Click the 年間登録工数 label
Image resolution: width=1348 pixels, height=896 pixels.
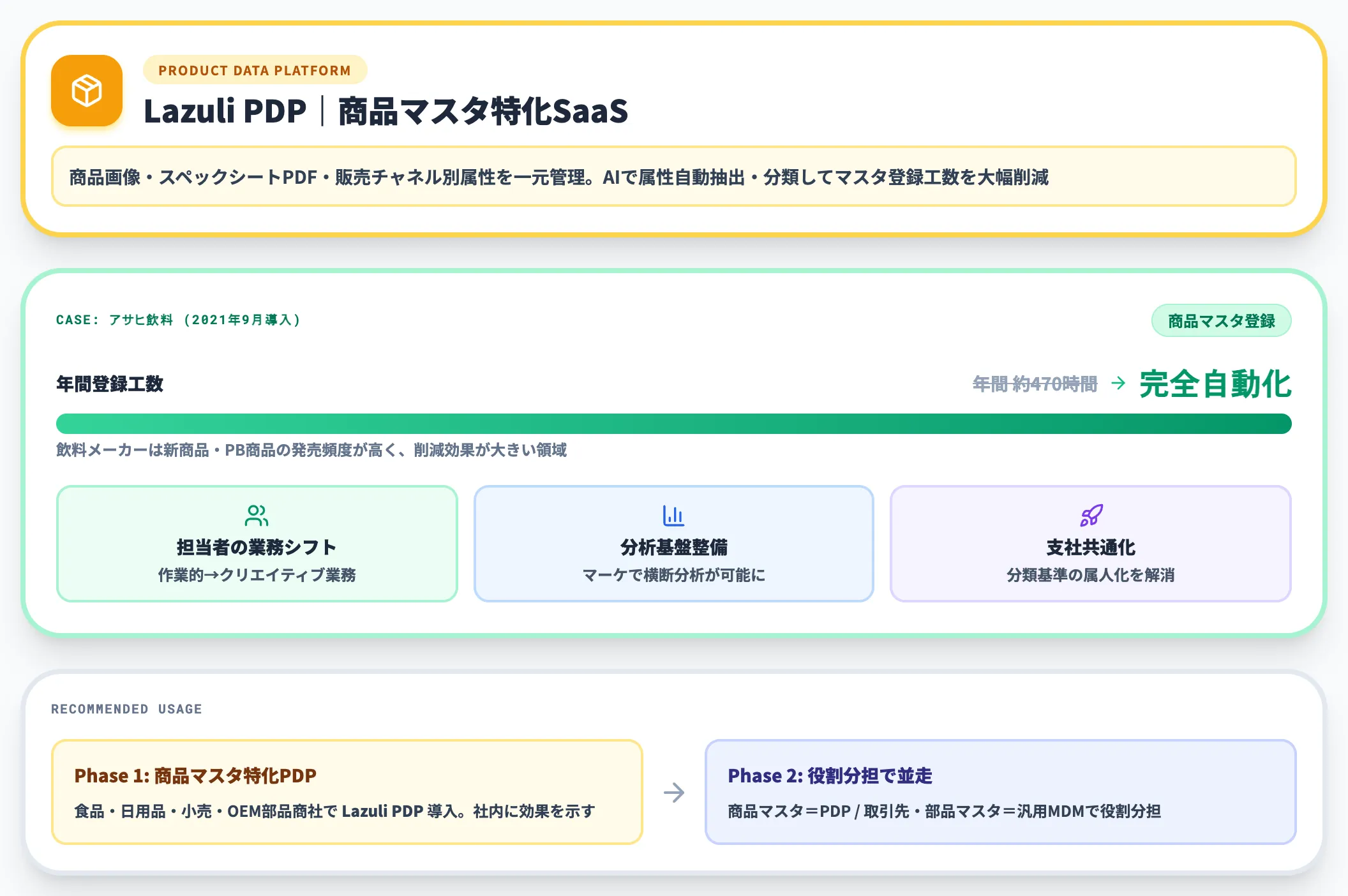click(110, 384)
